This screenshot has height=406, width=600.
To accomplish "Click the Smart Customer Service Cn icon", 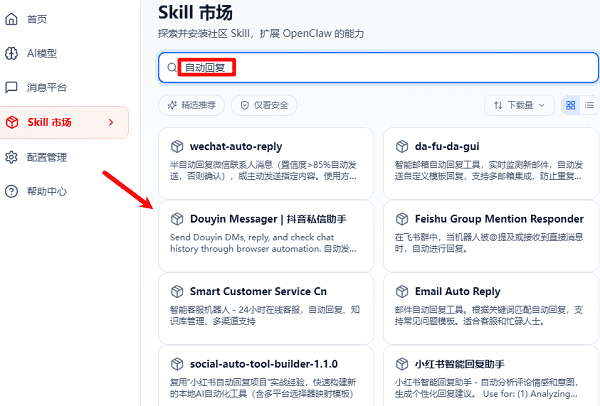I will pos(178,291).
